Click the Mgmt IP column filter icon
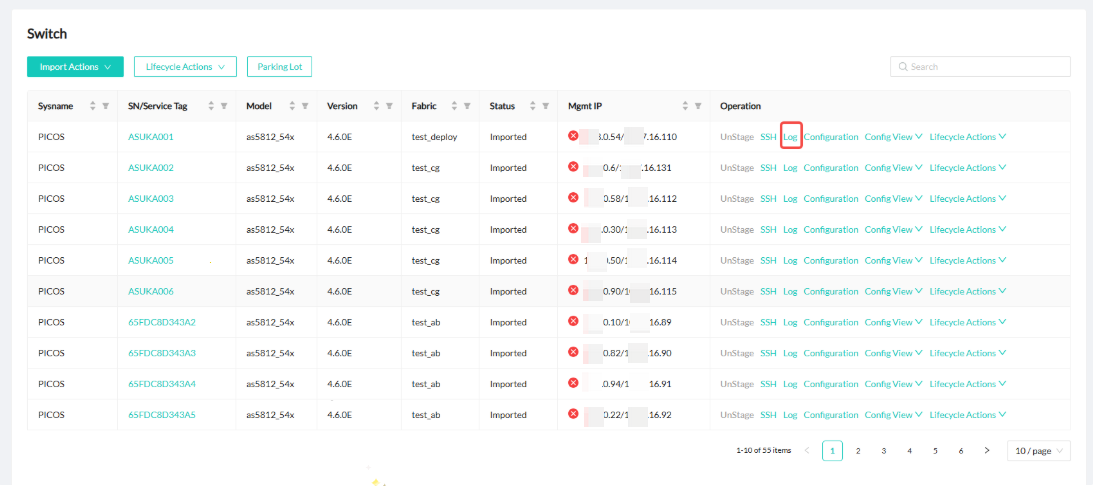1093x486 pixels. click(x=698, y=106)
